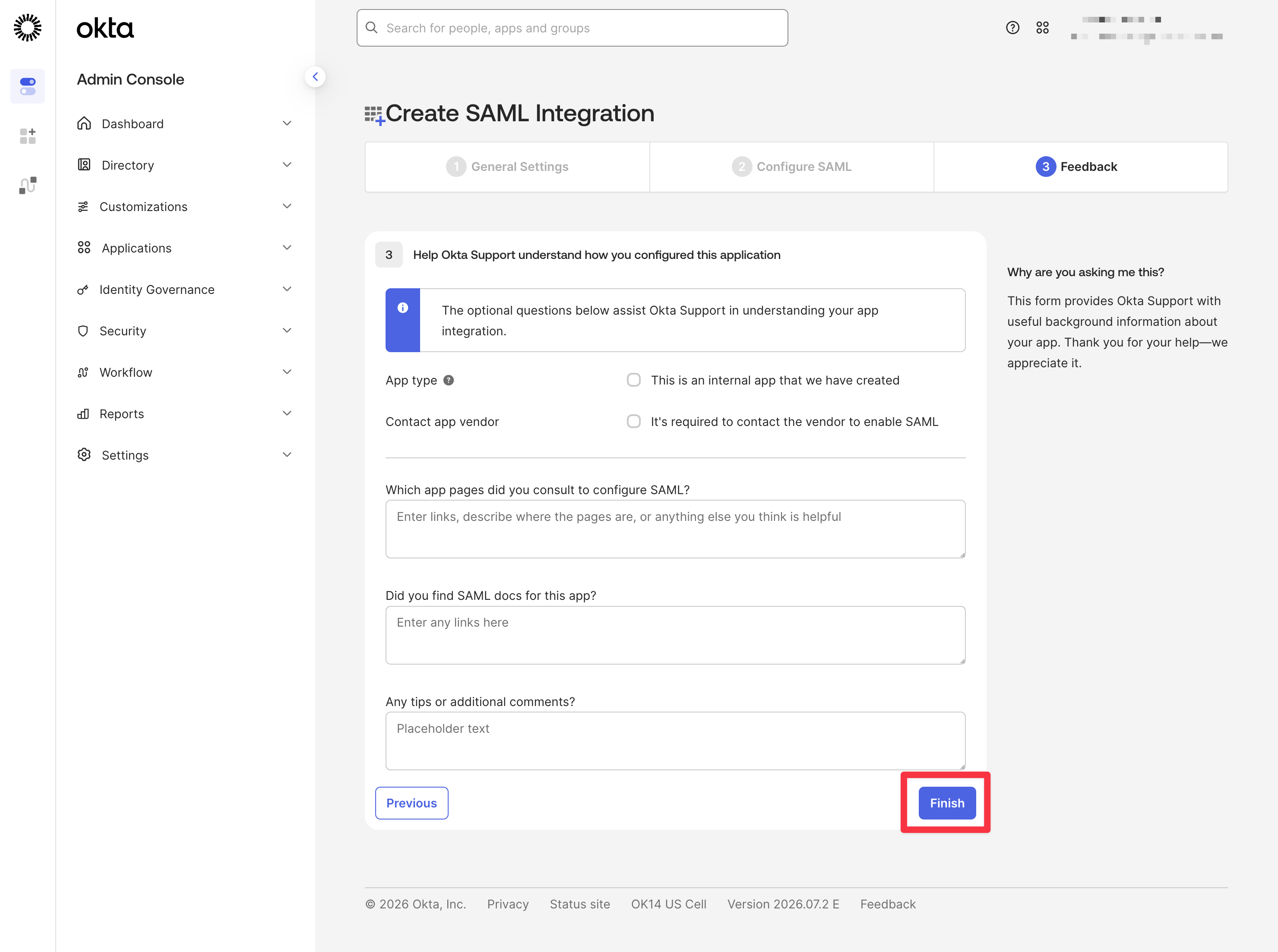Viewport: 1278px width, 952px height.
Task: Go to General Settings step tab
Action: 507,167
